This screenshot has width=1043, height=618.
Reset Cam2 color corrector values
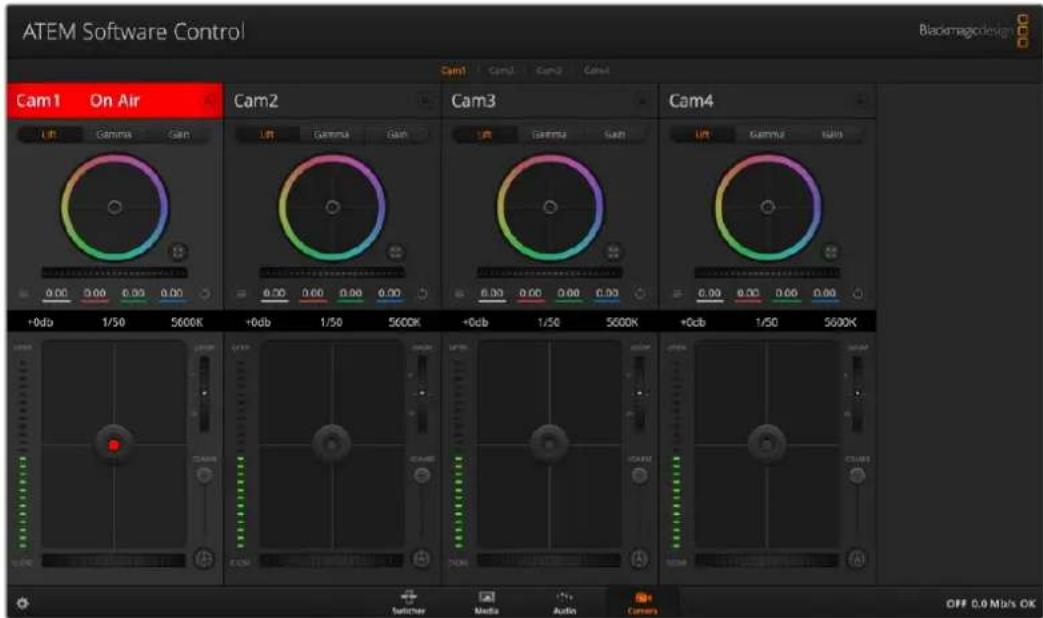(x=422, y=293)
